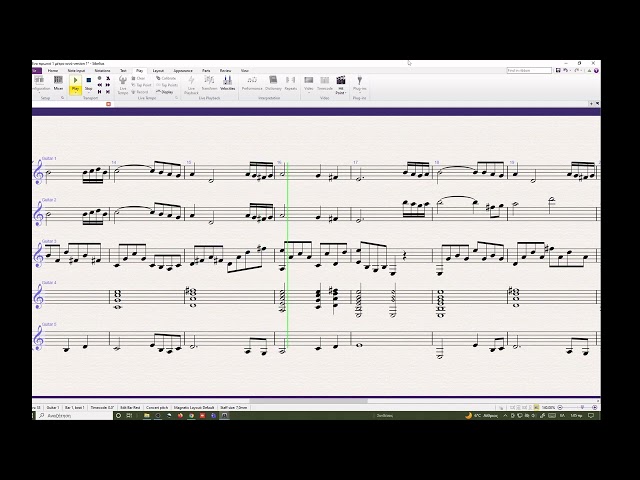Image resolution: width=640 pixels, height=480 pixels.
Task: Click the Guitar 1 staff label
Action: pyautogui.click(x=49, y=158)
